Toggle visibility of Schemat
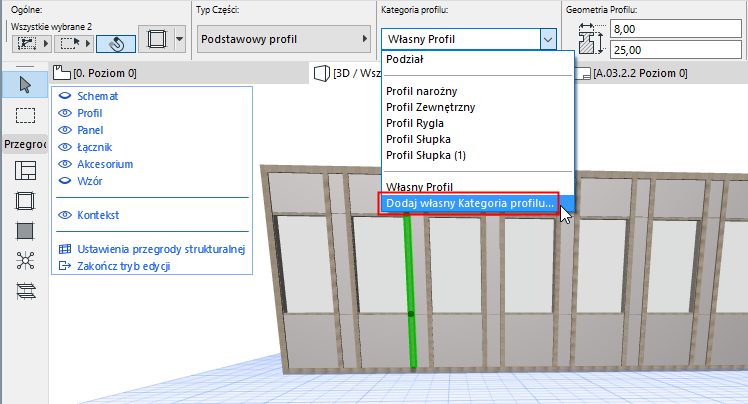 click(64, 96)
